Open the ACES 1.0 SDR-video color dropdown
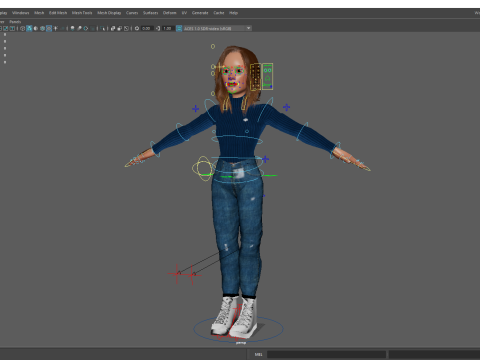The width and height of the screenshot is (480, 360). tap(217, 28)
